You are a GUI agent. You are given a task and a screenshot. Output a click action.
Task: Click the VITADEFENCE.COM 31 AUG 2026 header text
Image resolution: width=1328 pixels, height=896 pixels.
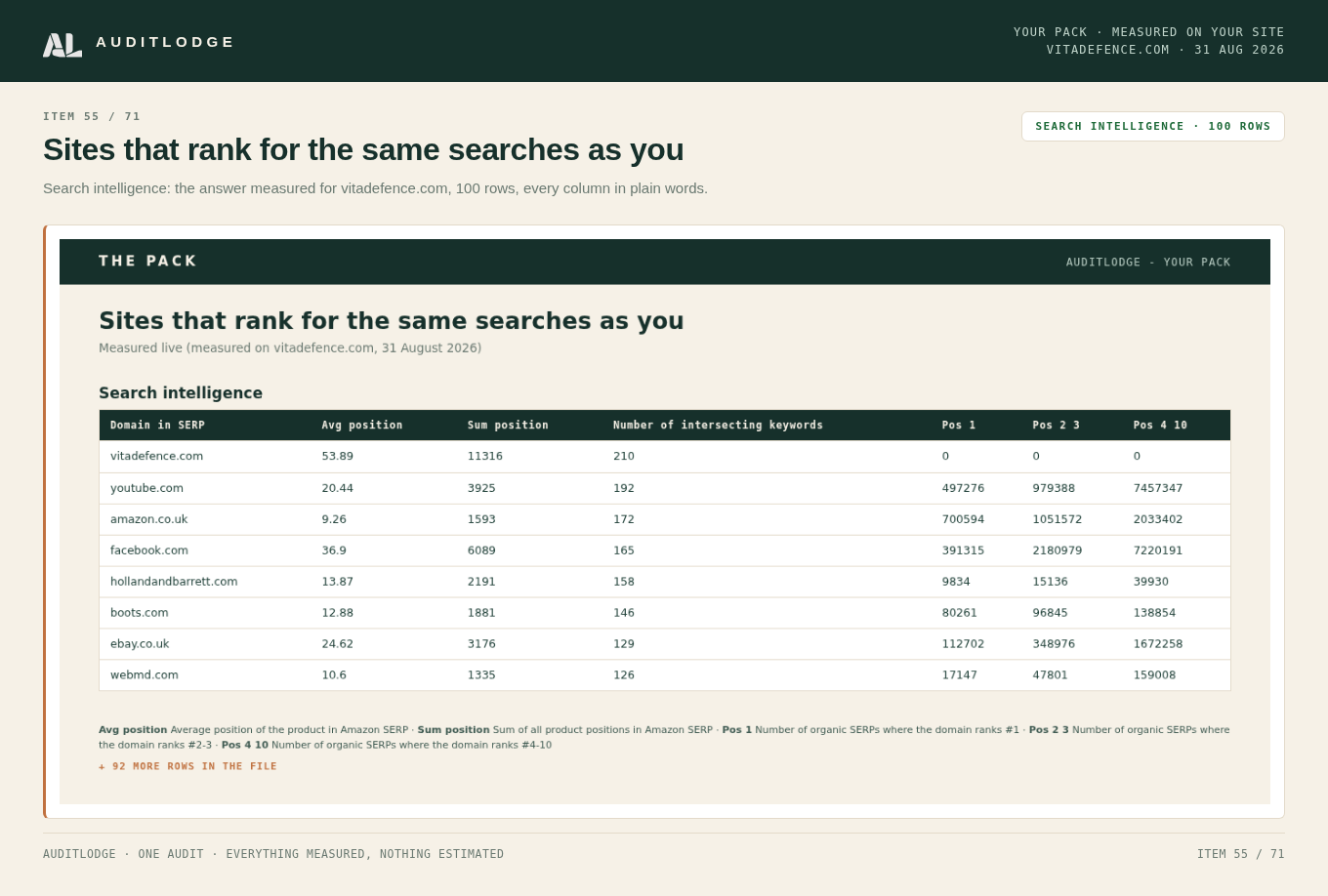pos(1166,50)
